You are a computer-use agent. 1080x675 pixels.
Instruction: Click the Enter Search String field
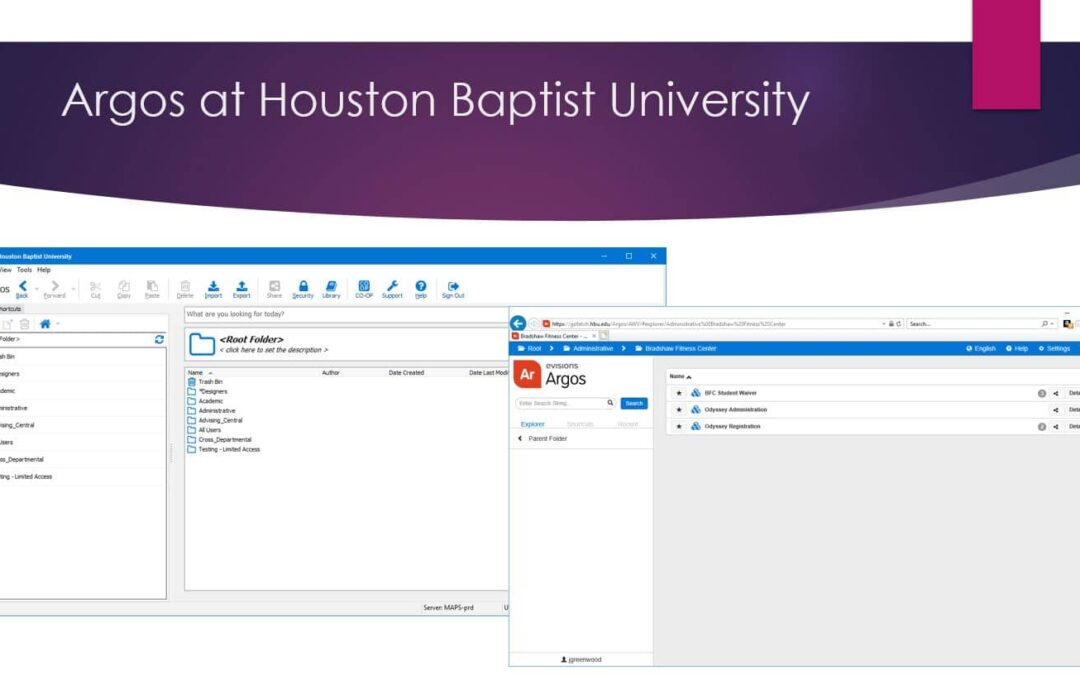click(565, 403)
